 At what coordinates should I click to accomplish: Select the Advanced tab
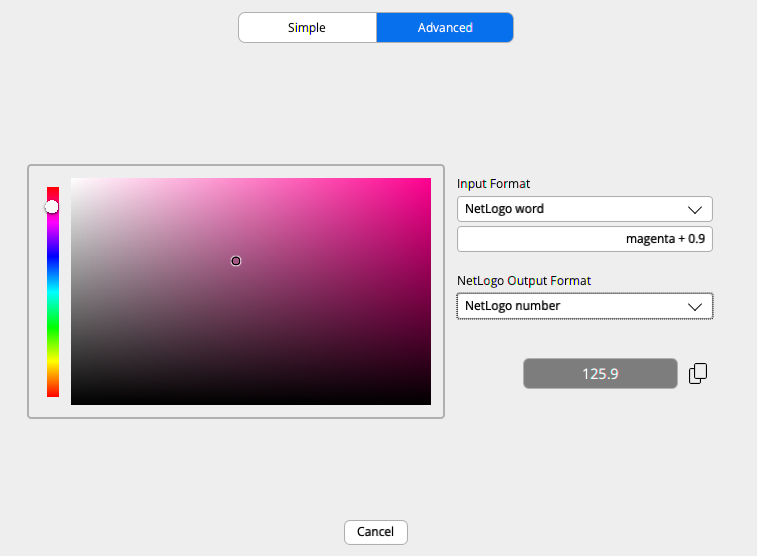tap(445, 28)
